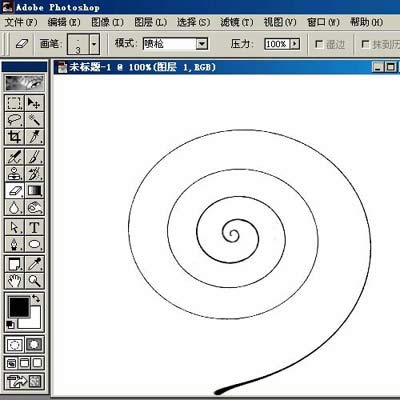Switch to Quick Mask mode
400x400 pixels.
click(x=34, y=344)
